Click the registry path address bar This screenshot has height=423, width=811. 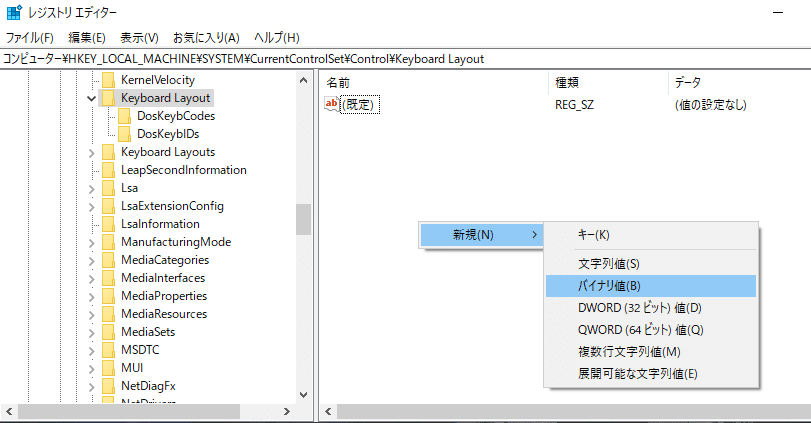[x=406, y=59]
